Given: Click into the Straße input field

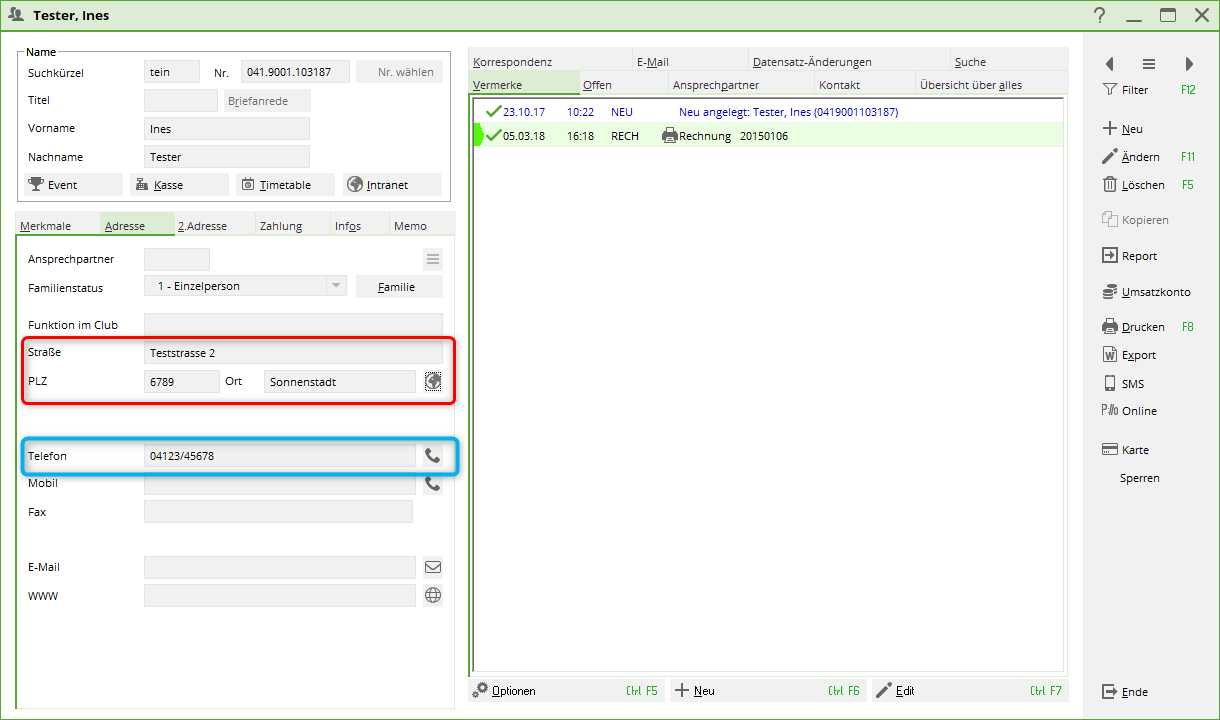Looking at the screenshot, I should click(x=293, y=353).
